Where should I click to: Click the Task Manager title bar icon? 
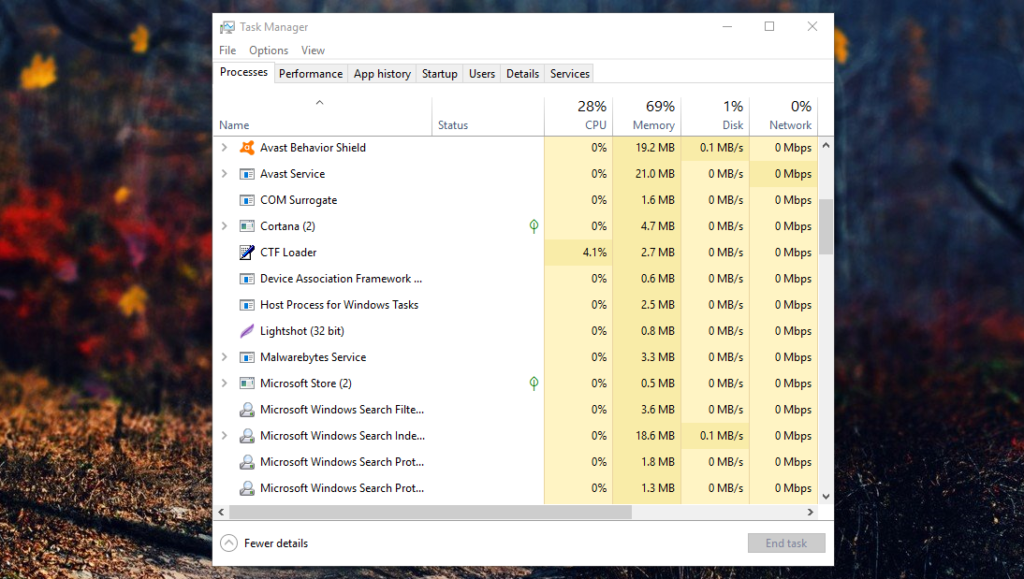227,27
